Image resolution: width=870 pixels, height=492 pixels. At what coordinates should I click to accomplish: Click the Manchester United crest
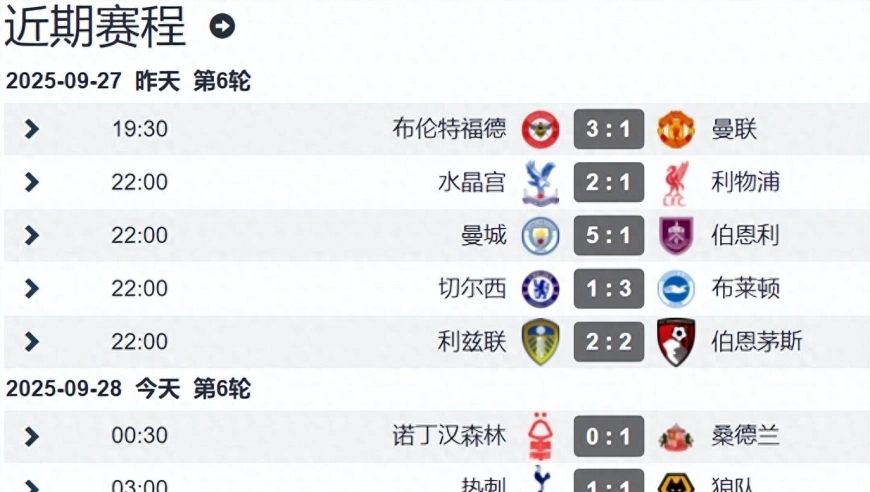click(x=676, y=129)
